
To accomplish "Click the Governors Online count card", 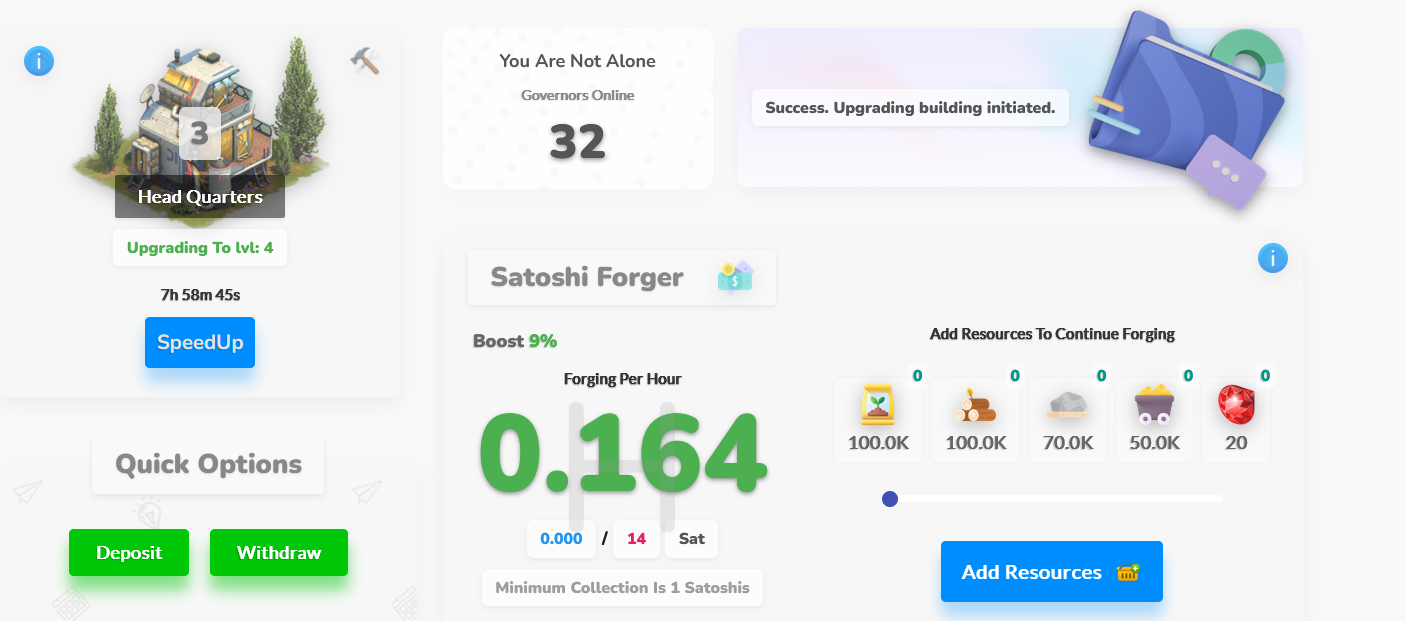I will (578, 108).
